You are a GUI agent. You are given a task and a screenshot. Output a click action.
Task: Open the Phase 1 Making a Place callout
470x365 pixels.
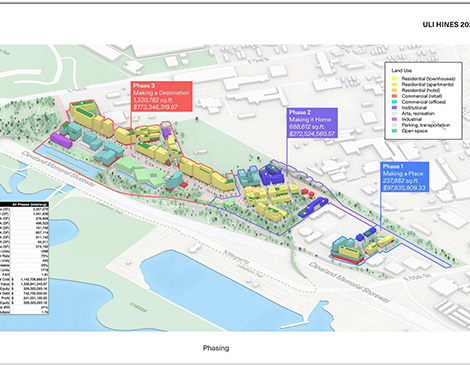[405, 177]
